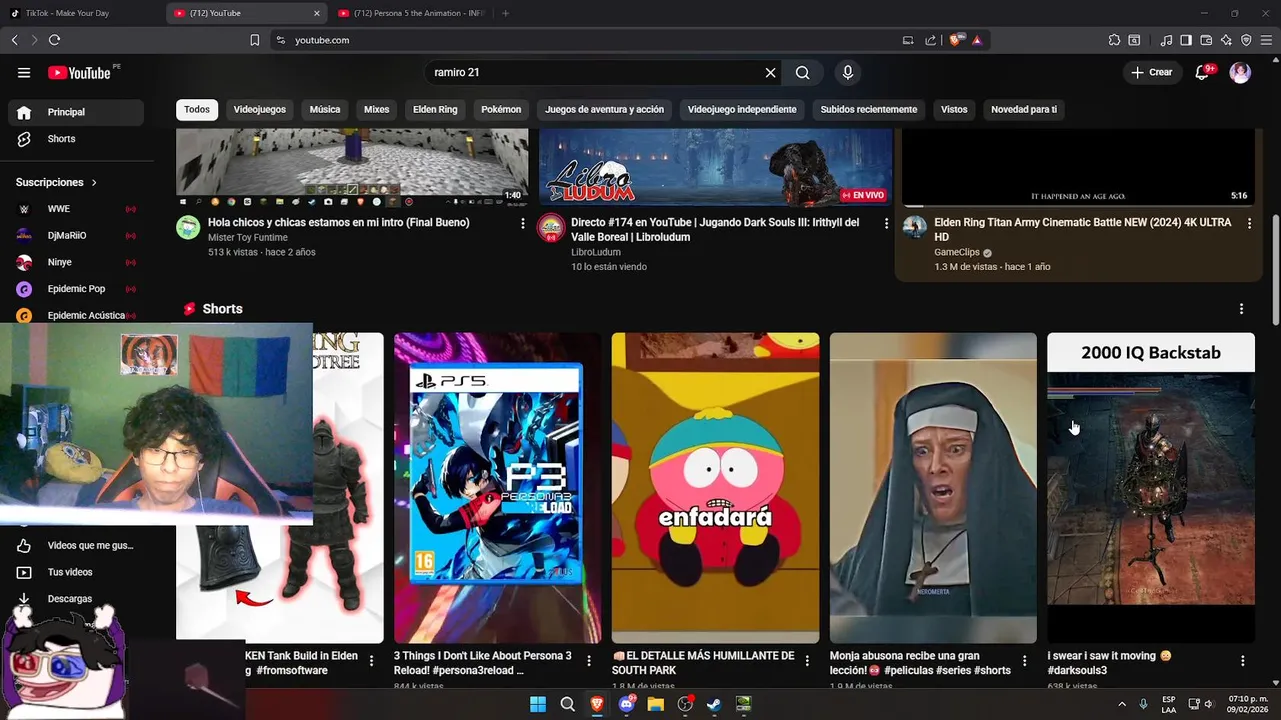Select the Pokémon filter chip
The image size is (1281, 720).
(x=501, y=110)
